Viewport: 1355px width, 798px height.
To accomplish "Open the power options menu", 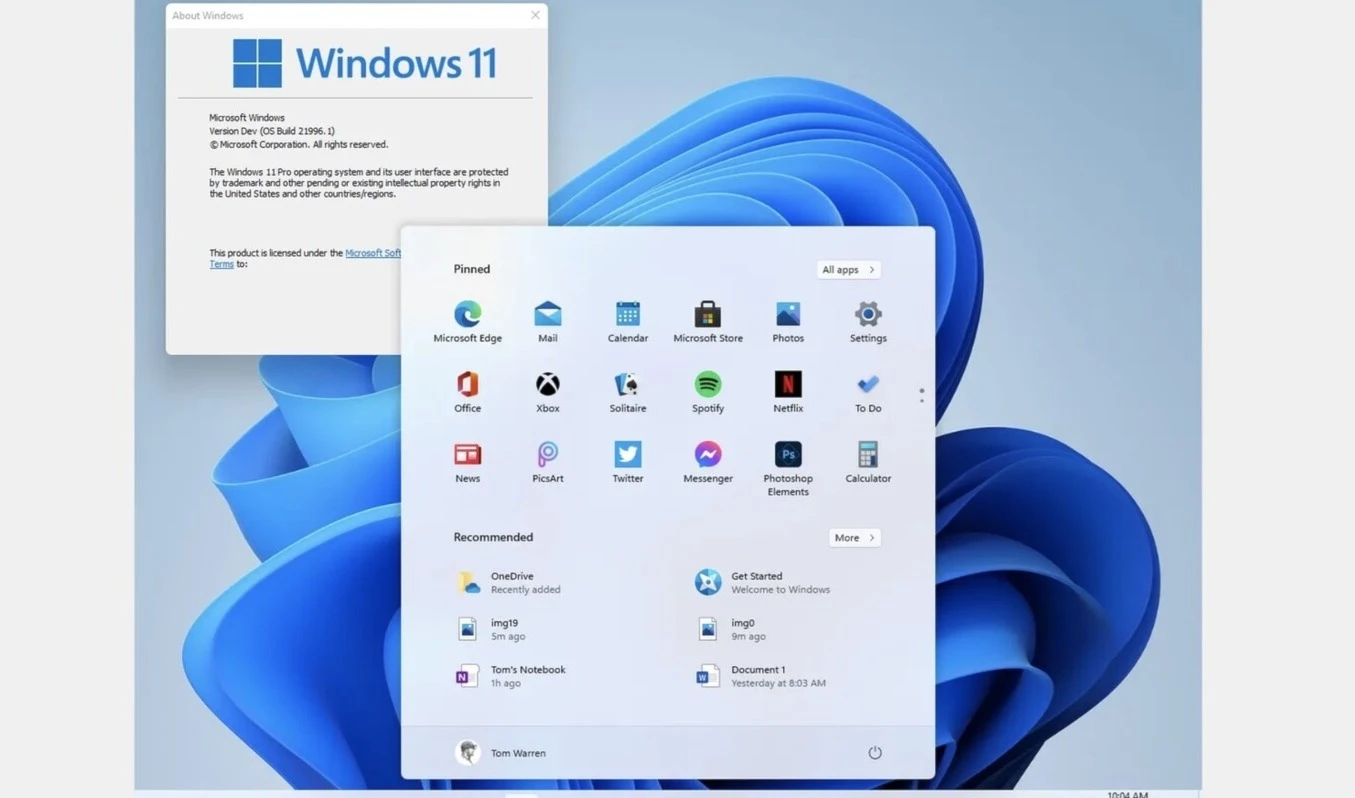I will coord(874,752).
